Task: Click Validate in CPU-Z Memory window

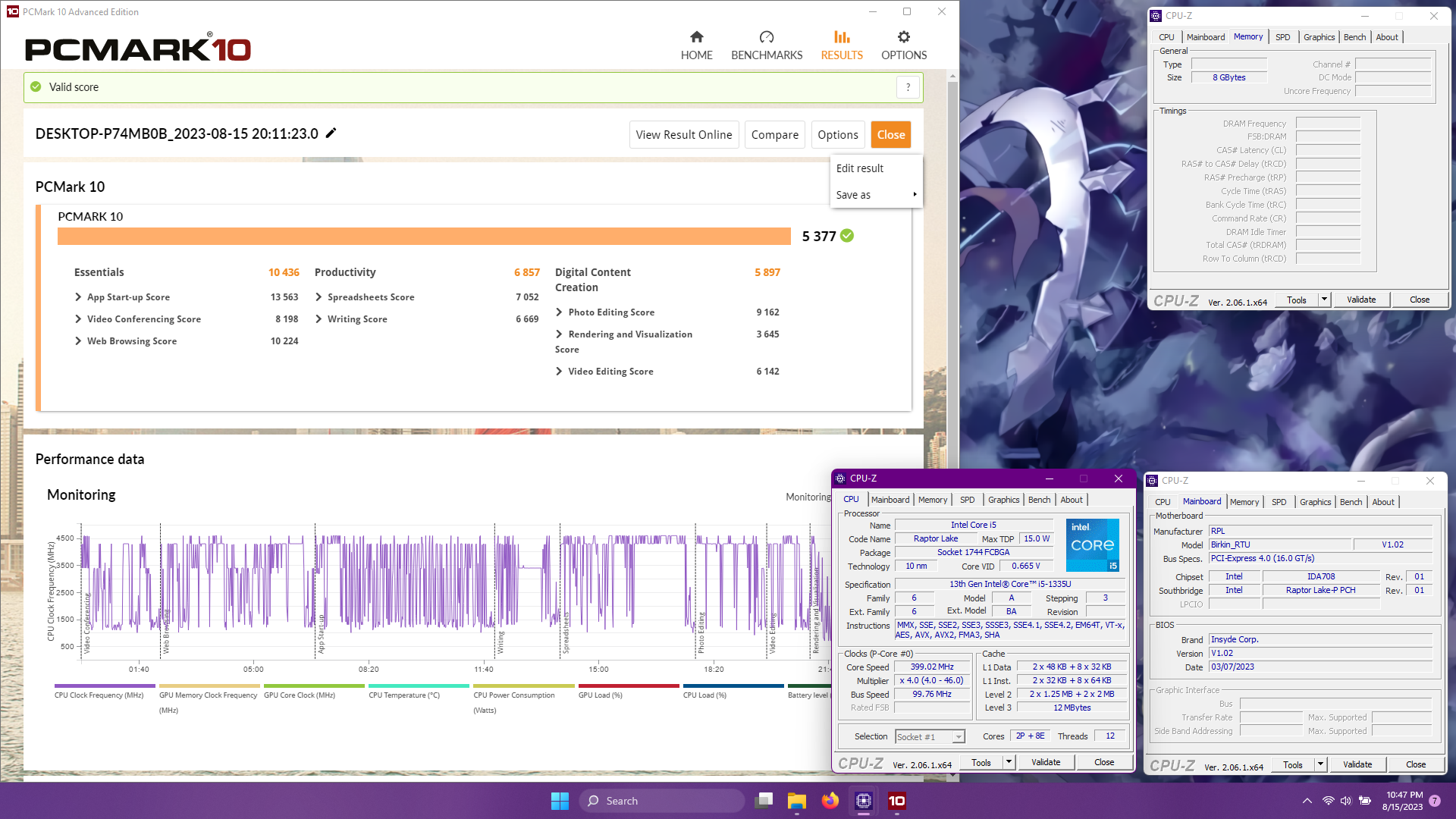Action: point(1361,300)
